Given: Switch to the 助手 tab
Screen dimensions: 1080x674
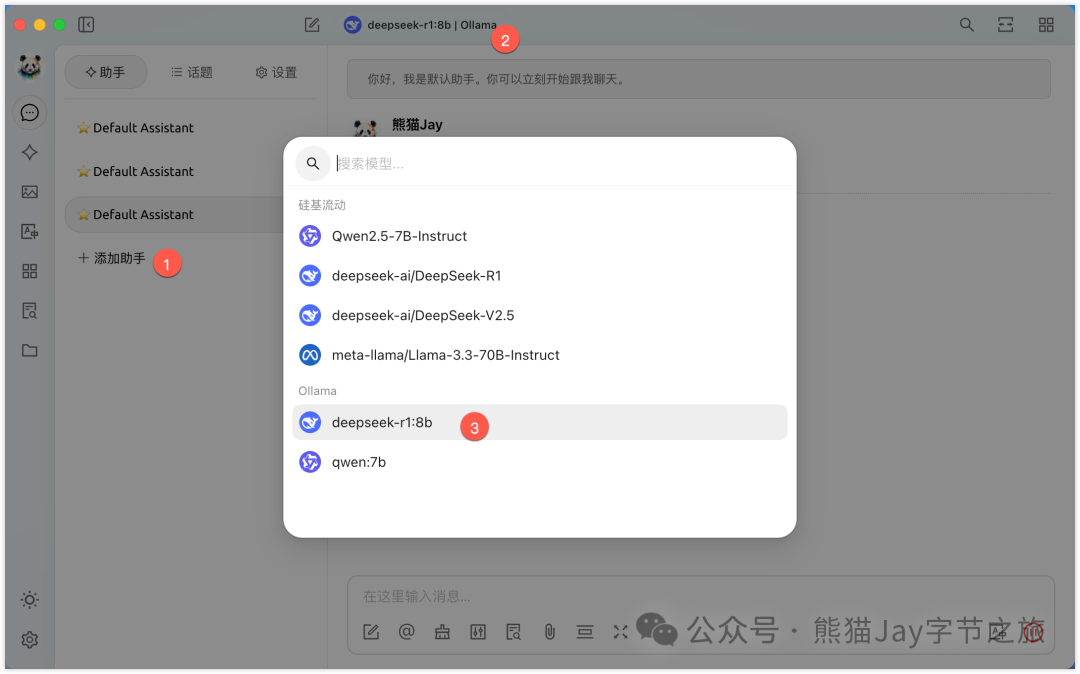Looking at the screenshot, I should point(106,72).
